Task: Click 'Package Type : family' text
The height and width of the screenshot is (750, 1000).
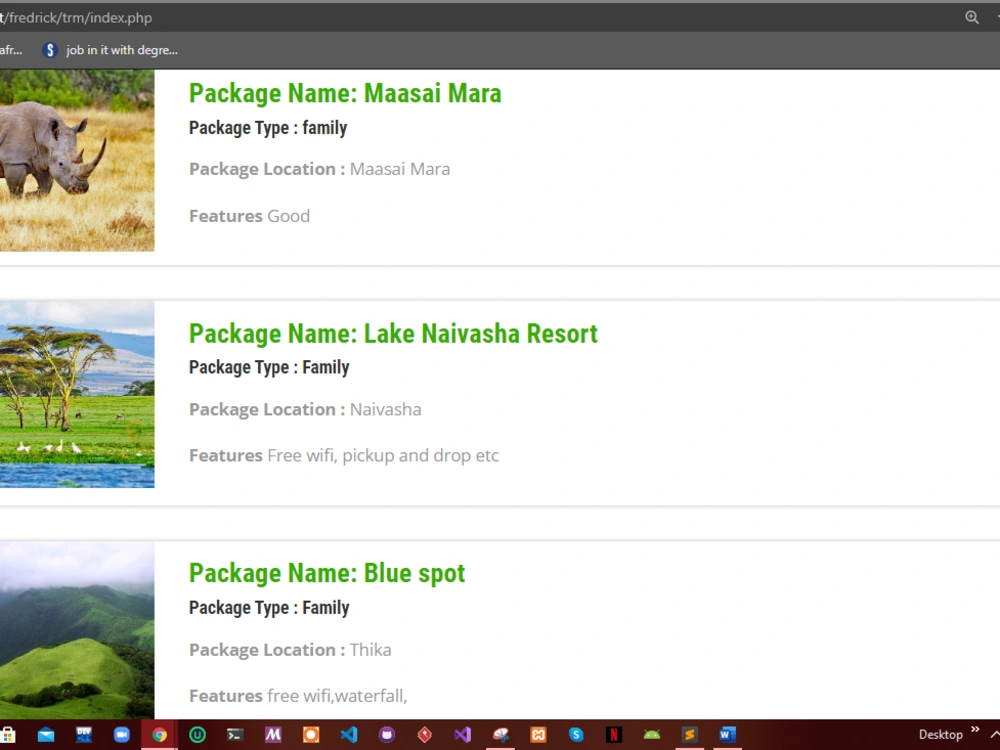Action: coord(268,128)
